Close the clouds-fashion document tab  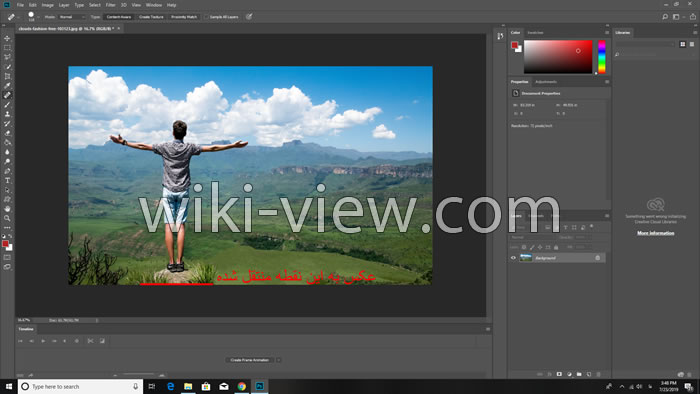(x=119, y=28)
